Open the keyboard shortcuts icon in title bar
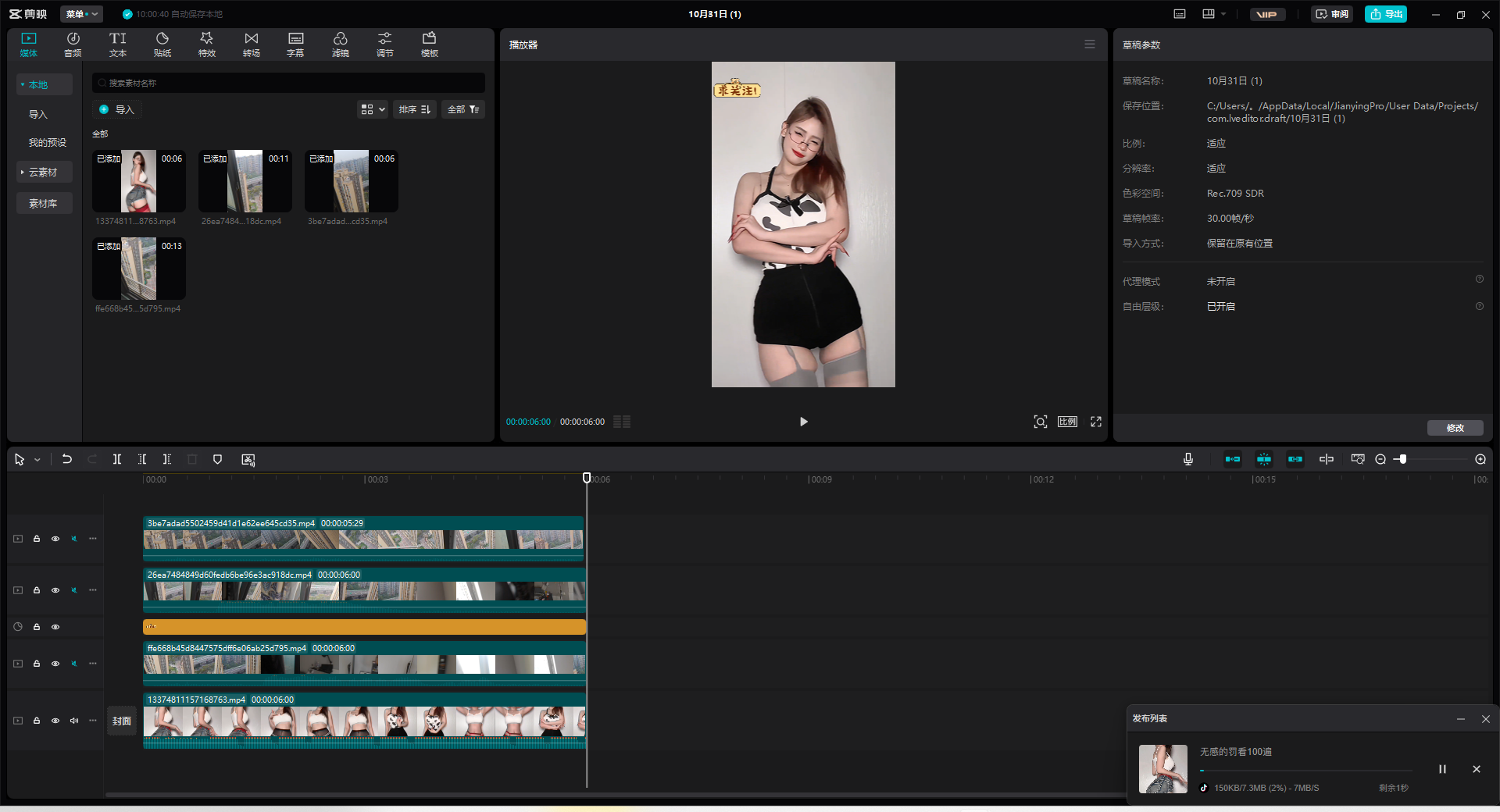 click(x=1180, y=14)
